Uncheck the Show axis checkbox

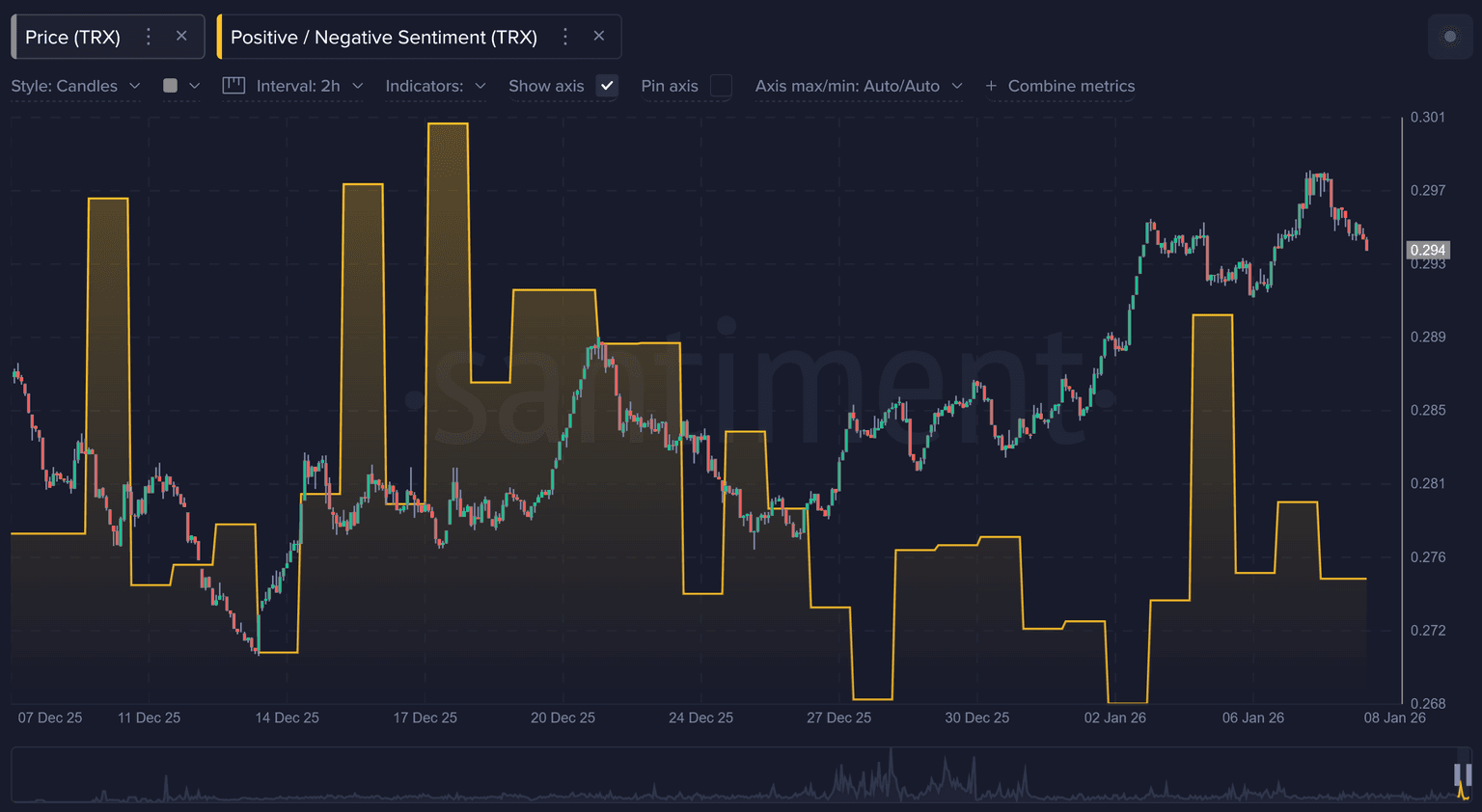607,86
